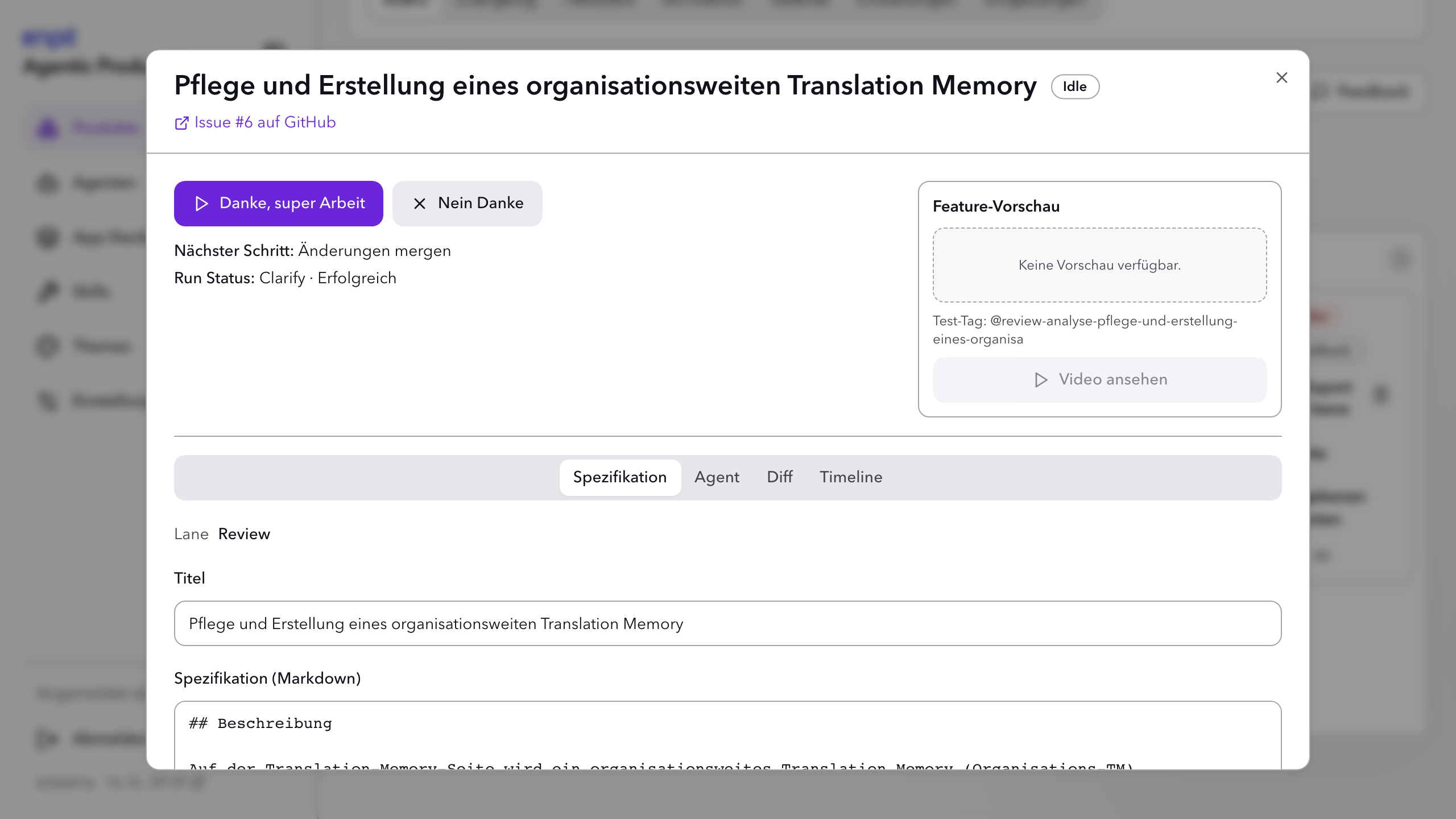Image resolution: width=1456 pixels, height=819 pixels.
Task: Click the play icon in 'Video ansehen'
Action: click(x=1041, y=380)
